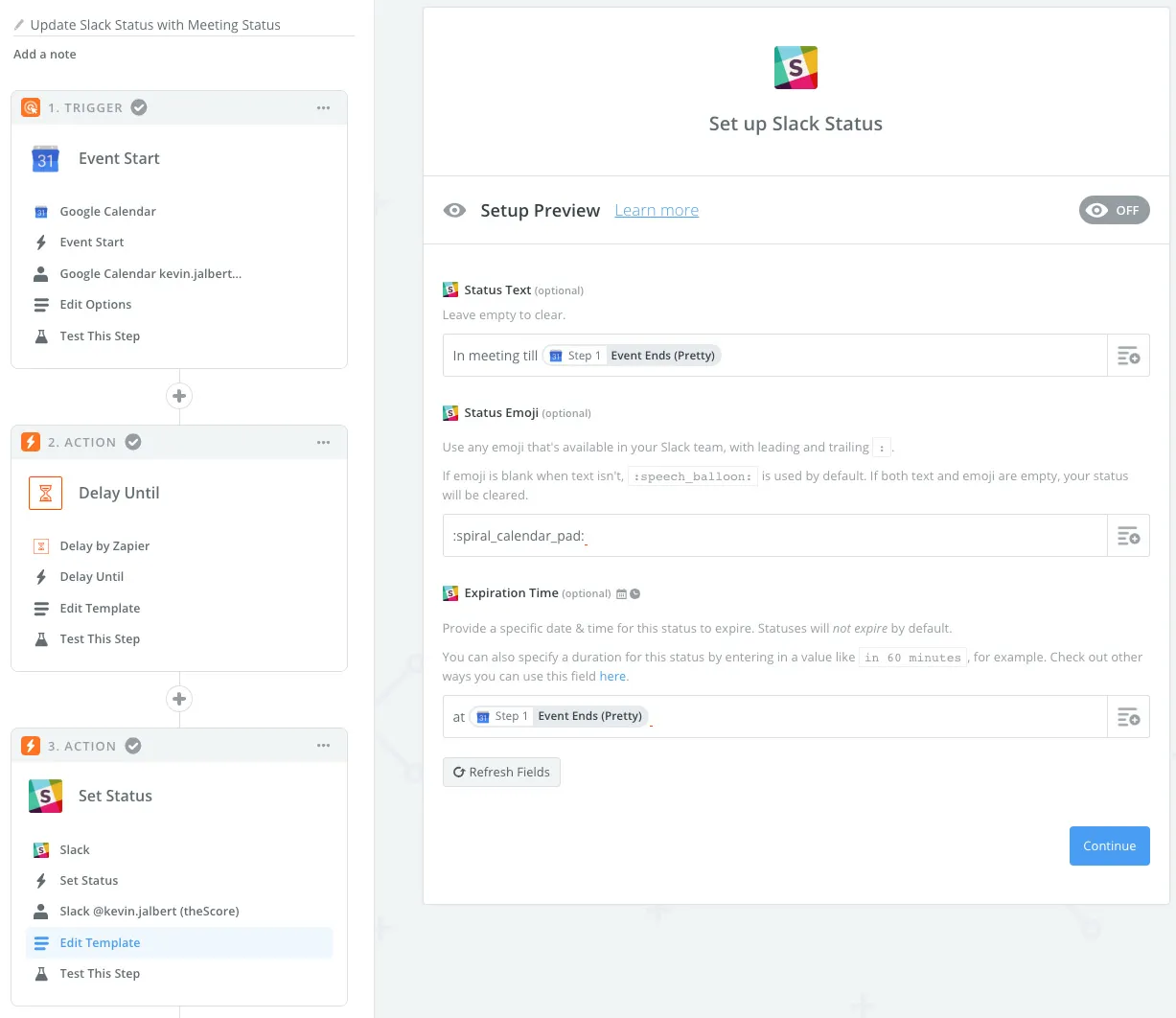Open Edit Template under Delay Until
The height and width of the screenshot is (1018, 1176).
179,609
